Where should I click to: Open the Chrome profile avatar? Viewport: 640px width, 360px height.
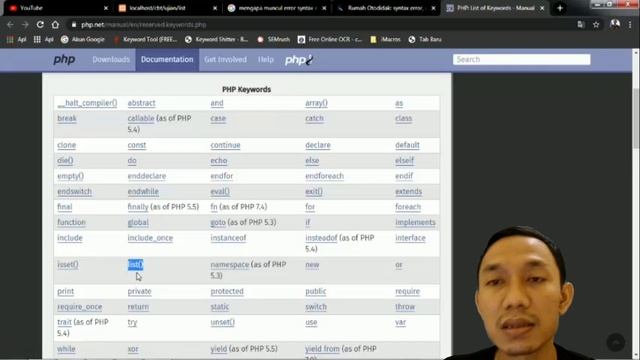[615, 24]
